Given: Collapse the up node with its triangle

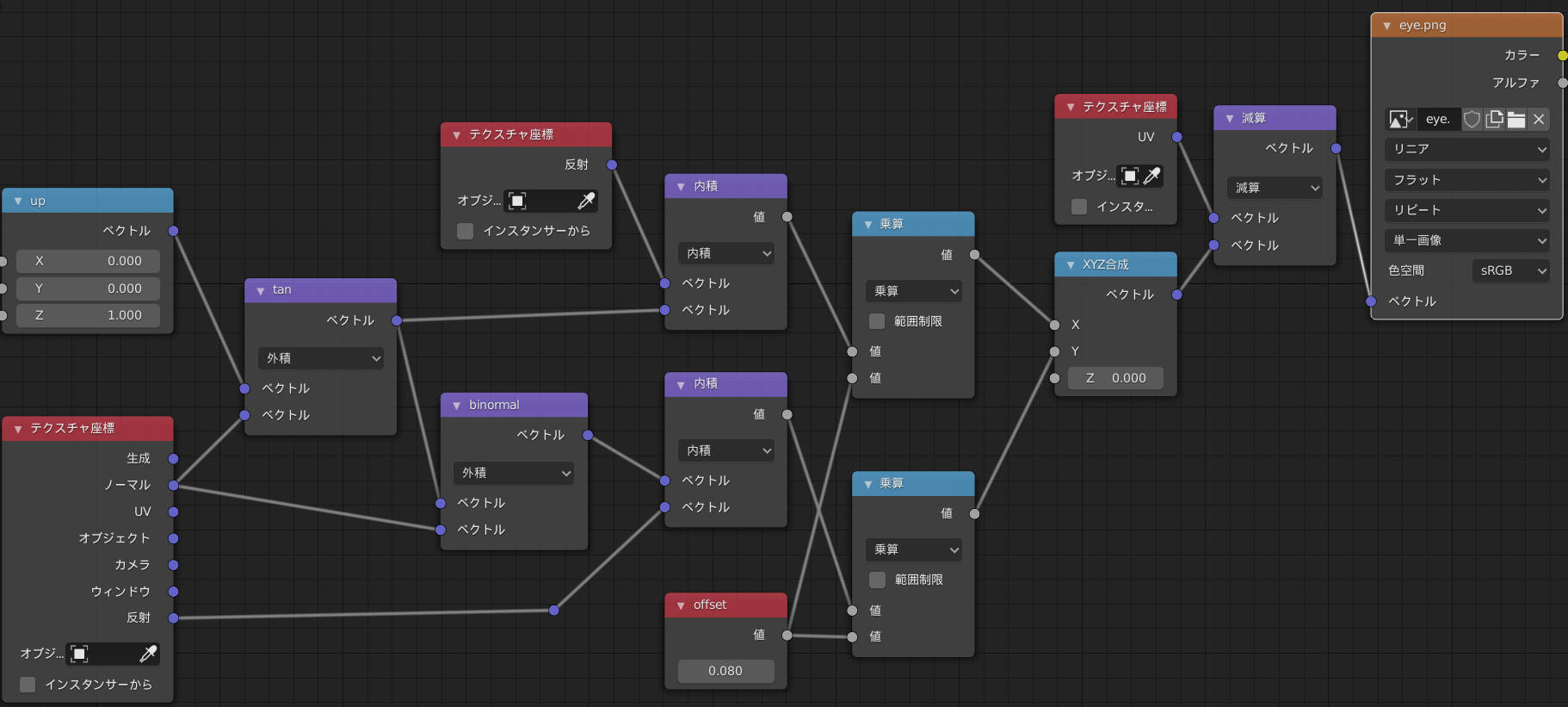Looking at the screenshot, I should (x=18, y=202).
